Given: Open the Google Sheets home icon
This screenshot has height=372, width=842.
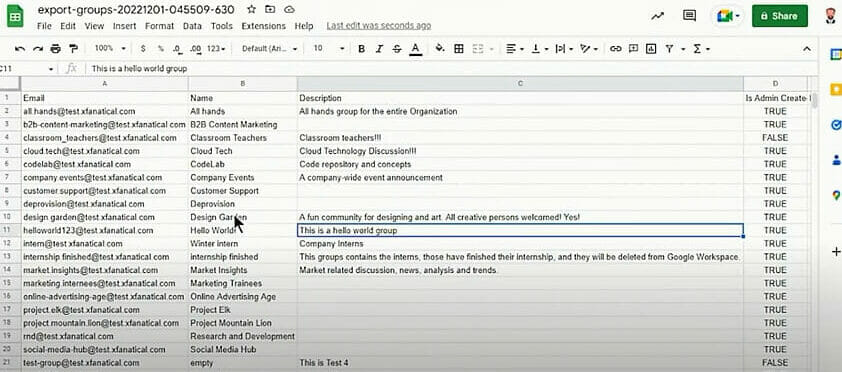Looking at the screenshot, I should (x=15, y=17).
